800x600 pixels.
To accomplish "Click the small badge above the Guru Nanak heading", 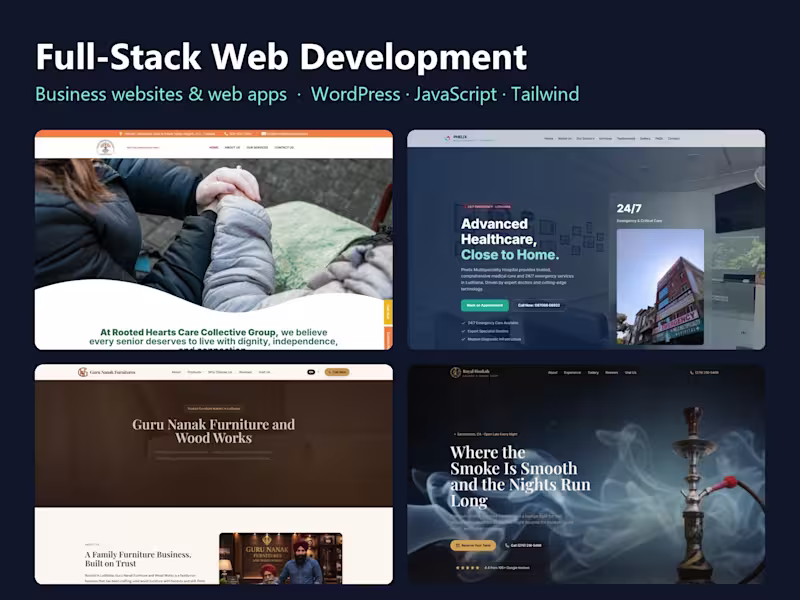I will (213, 408).
